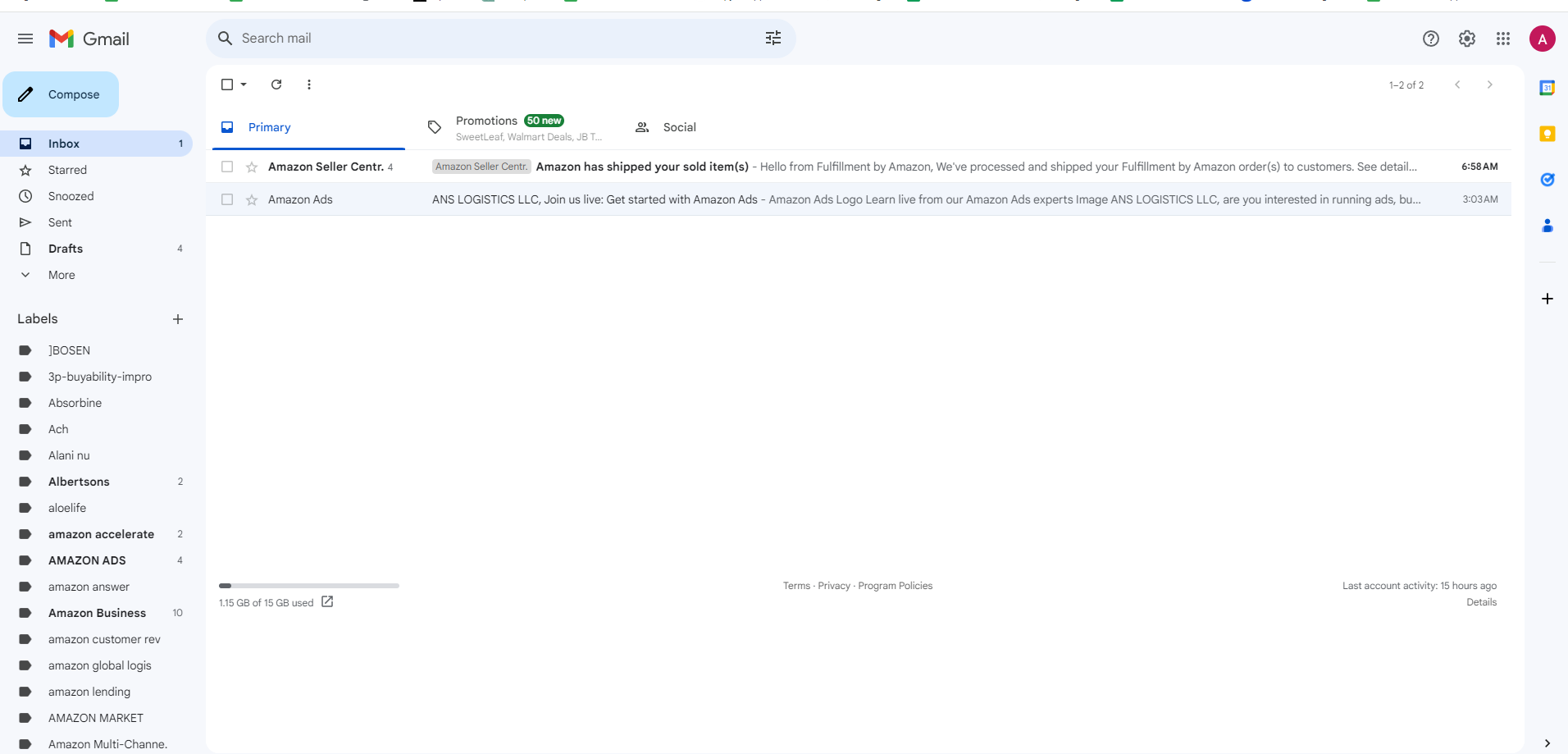This screenshot has width=1568, height=754.
Task: Open the Sent folder
Action: click(x=96, y=222)
